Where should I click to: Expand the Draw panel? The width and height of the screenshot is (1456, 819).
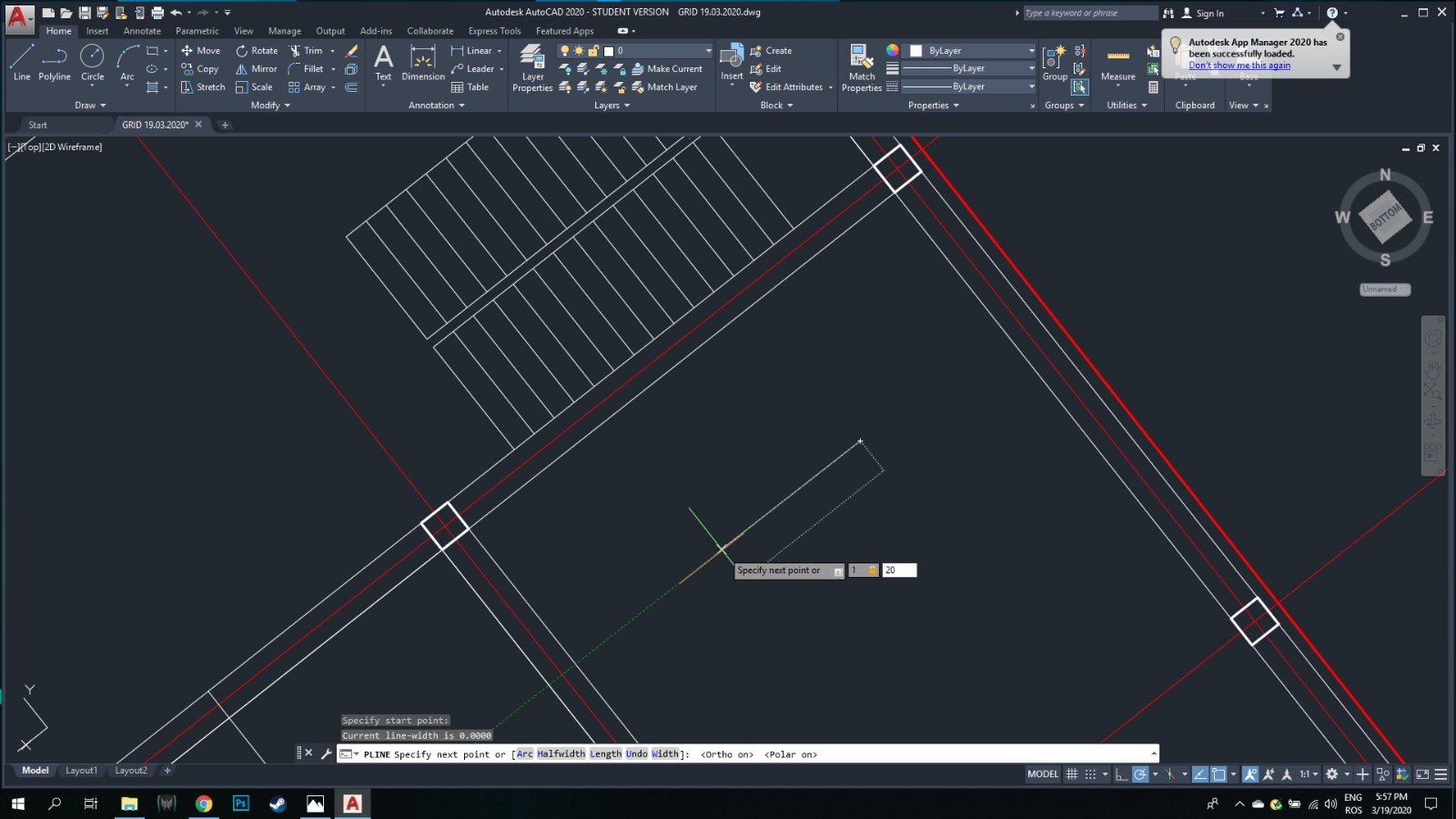89,105
